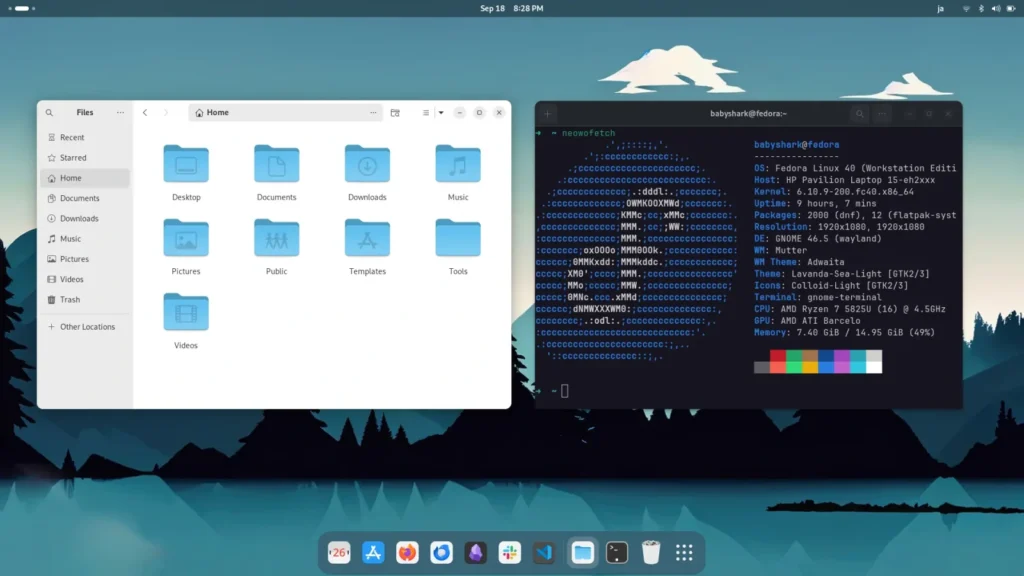This screenshot has height=576, width=1024.
Task: Launch Obsidian from the dock
Action: point(475,552)
